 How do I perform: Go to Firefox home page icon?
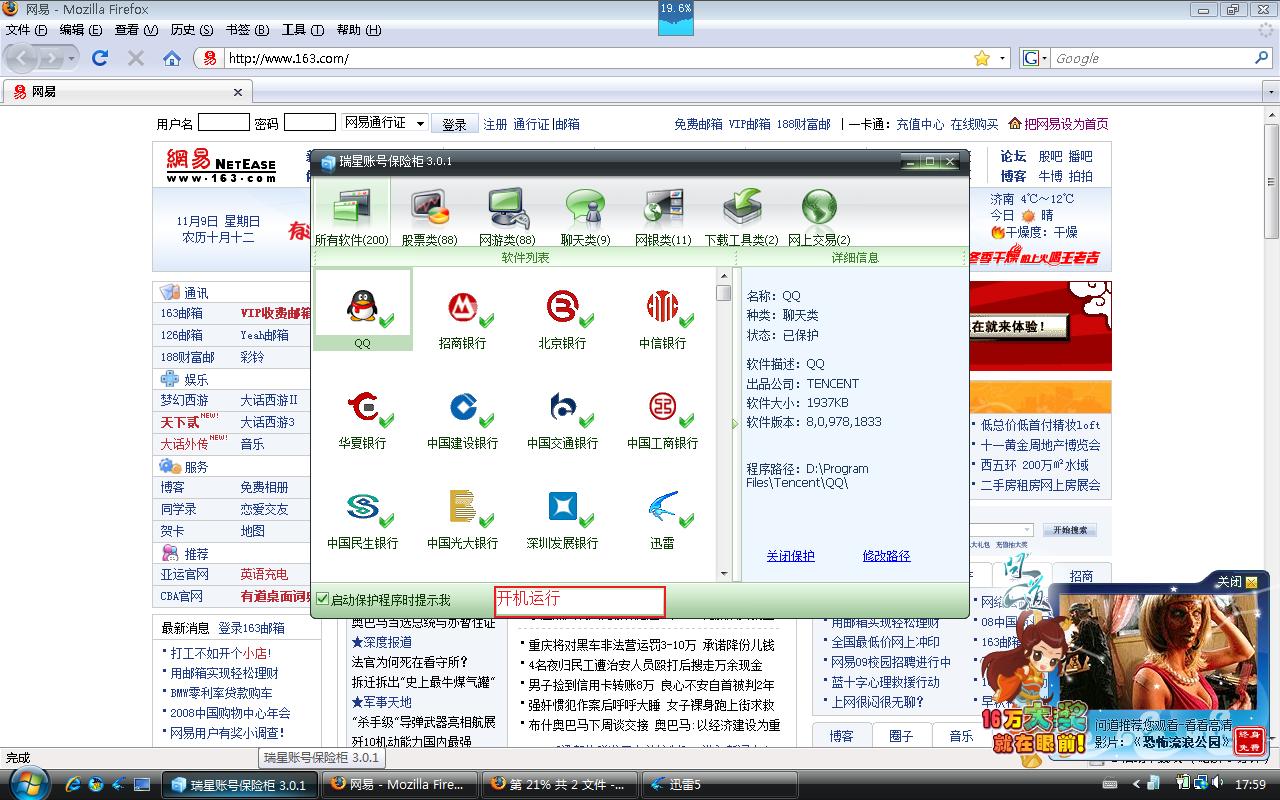pos(172,58)
